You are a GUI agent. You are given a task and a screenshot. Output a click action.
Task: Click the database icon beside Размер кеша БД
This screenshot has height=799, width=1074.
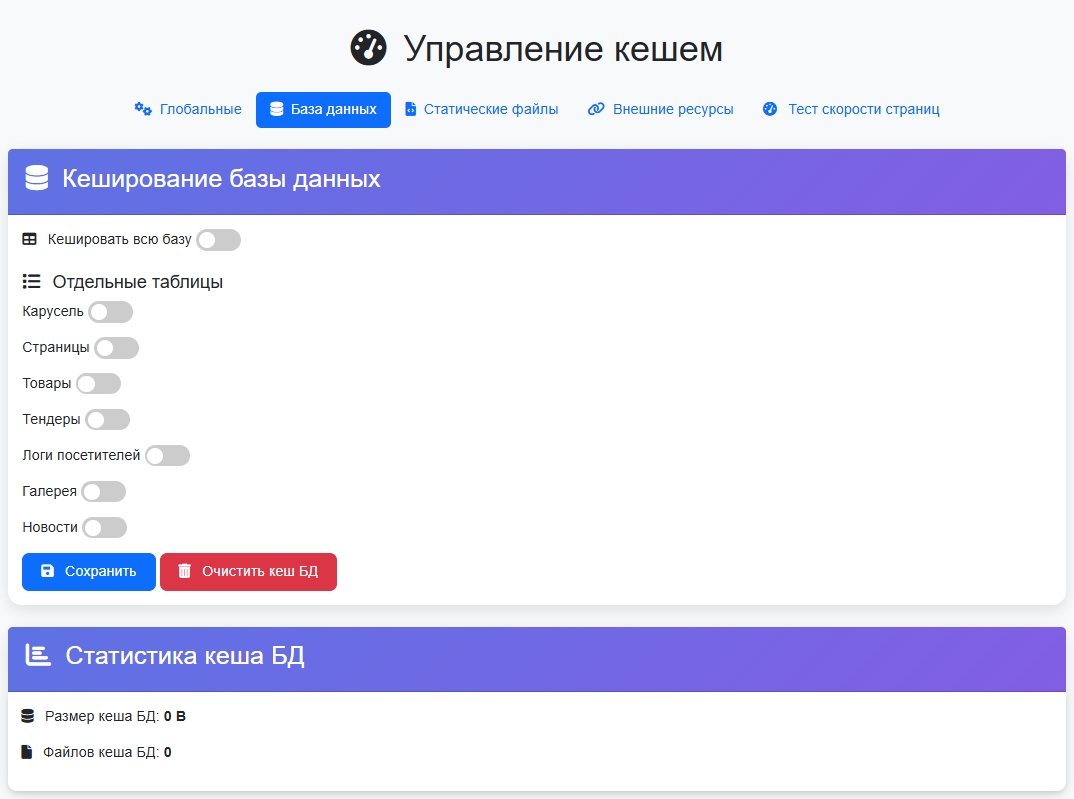(x=28, y=715)
